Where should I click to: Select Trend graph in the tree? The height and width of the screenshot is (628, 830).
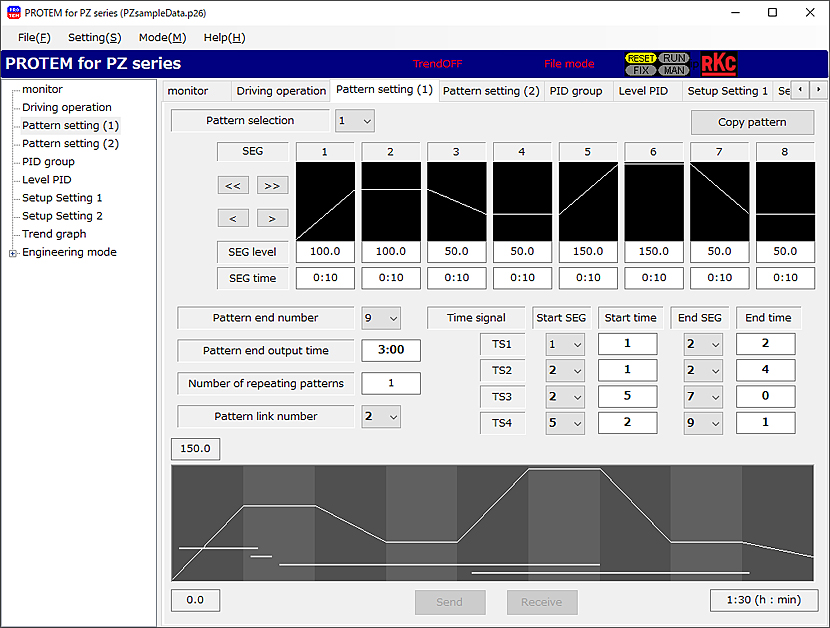tap(54, 234)
